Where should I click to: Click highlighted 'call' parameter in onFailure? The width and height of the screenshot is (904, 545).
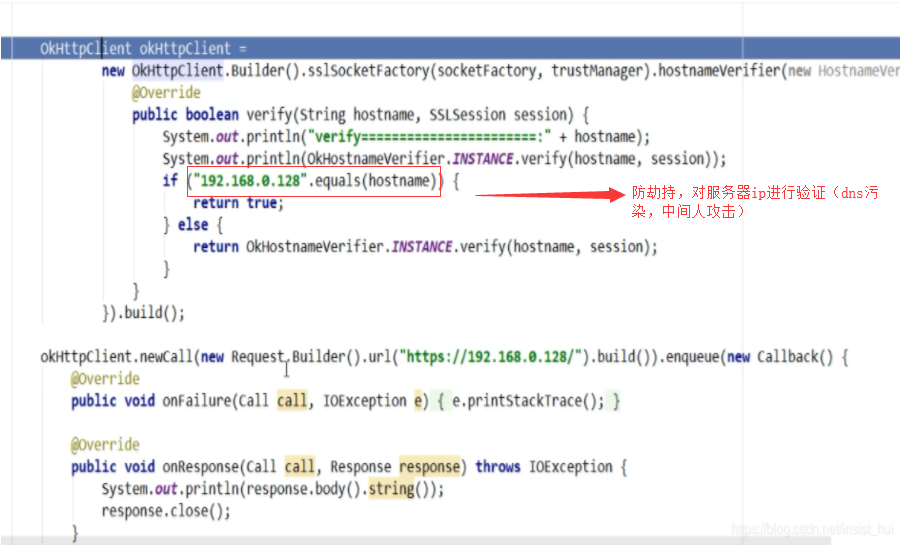tap(292, 400)
